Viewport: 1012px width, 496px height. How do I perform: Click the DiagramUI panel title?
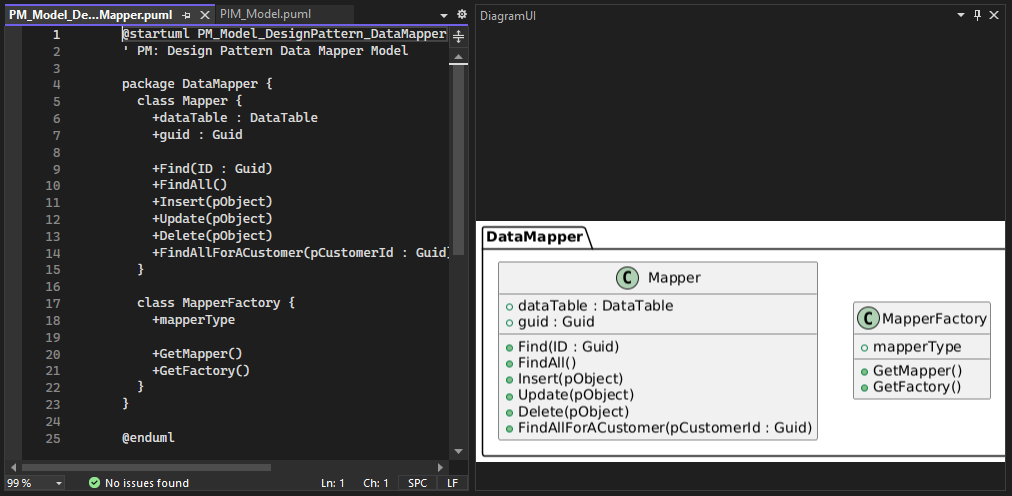coord(508,15)
